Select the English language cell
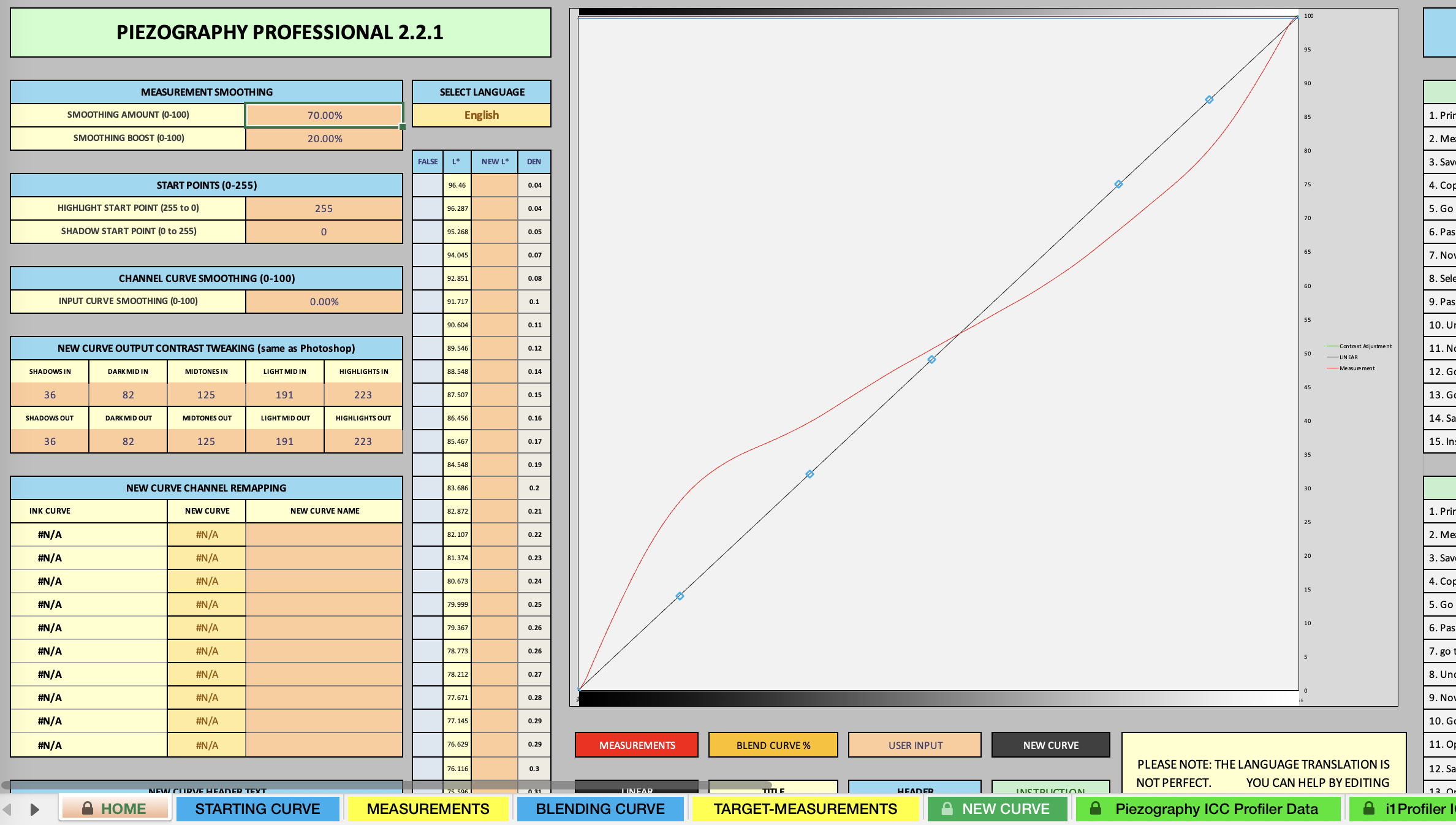 [481, 115]
